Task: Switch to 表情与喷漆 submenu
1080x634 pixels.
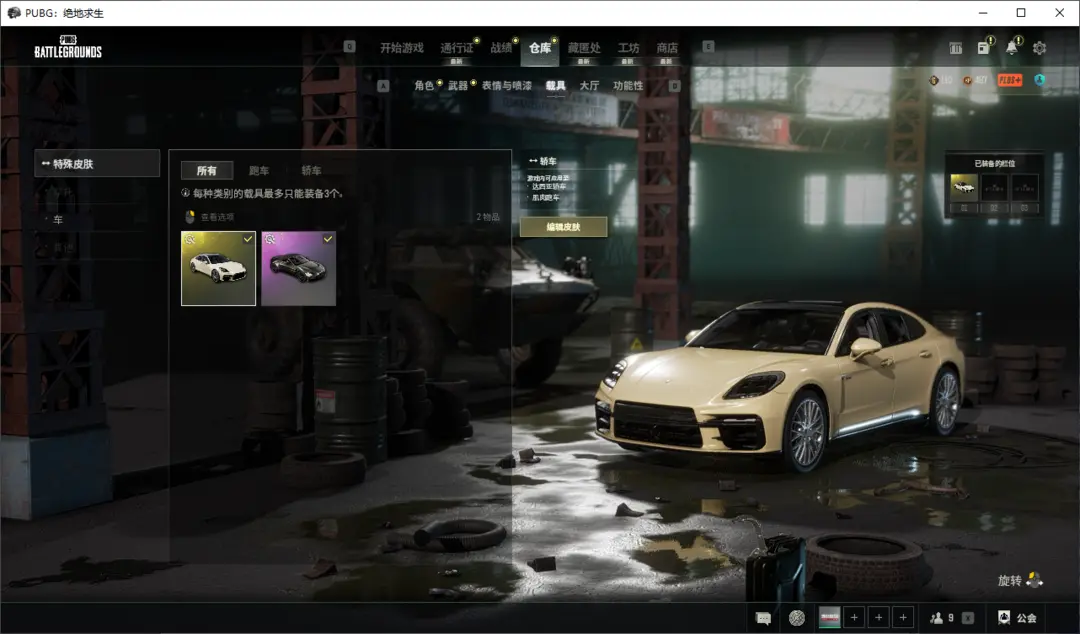Action: point(507,85)
